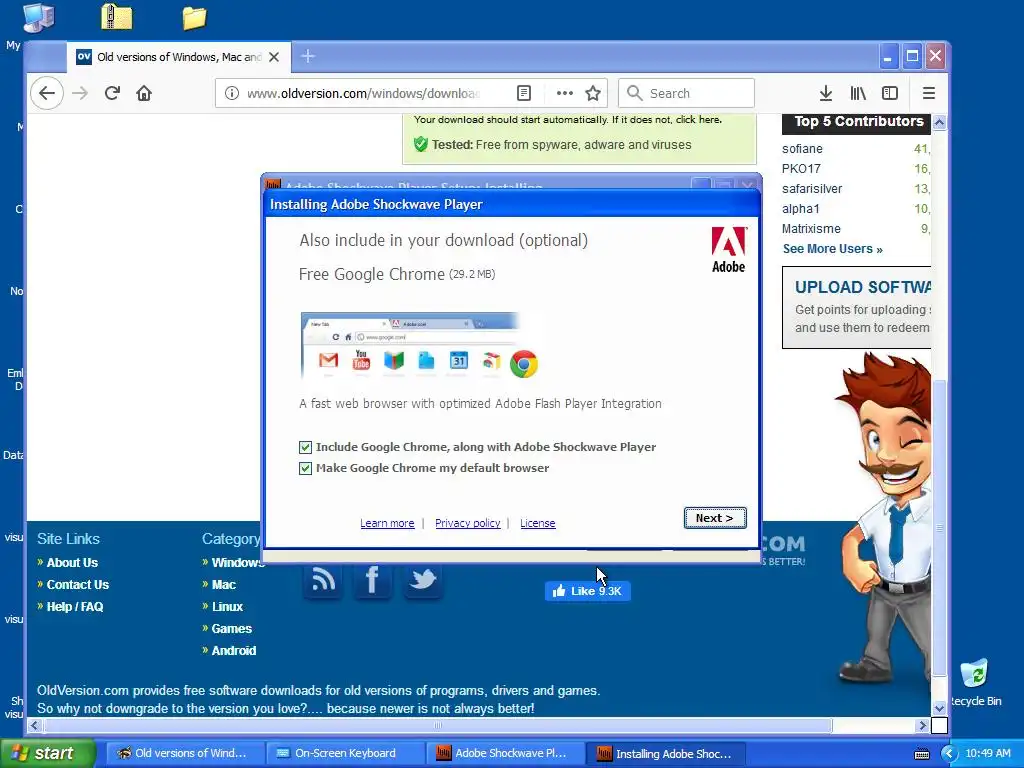Toggle Firefox sidebar icon
The height and width of the screenshot is (768, 1024).
[x=889, y=93]
